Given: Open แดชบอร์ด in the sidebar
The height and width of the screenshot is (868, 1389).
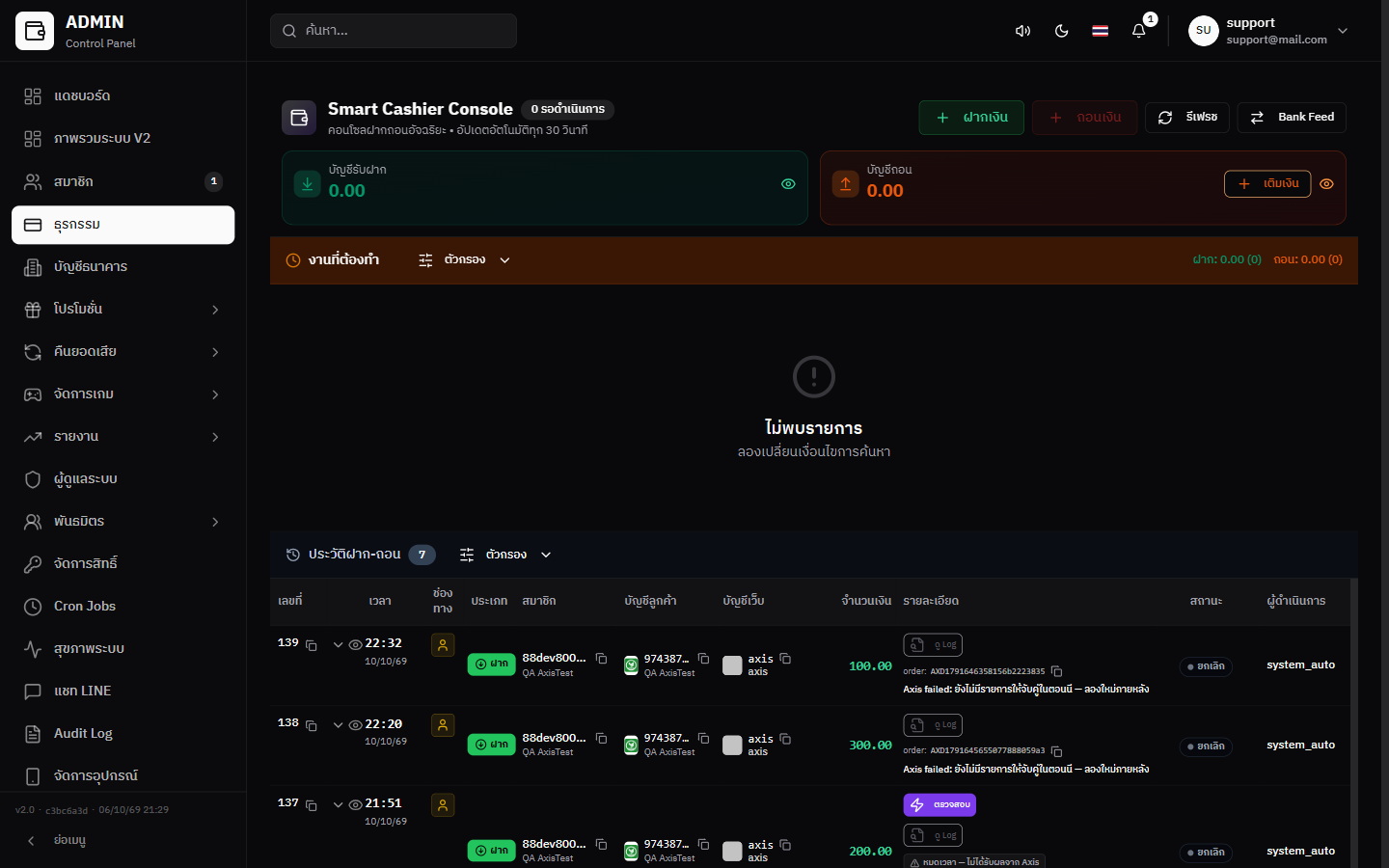Looking at the screenshot, I should point(123,96).
